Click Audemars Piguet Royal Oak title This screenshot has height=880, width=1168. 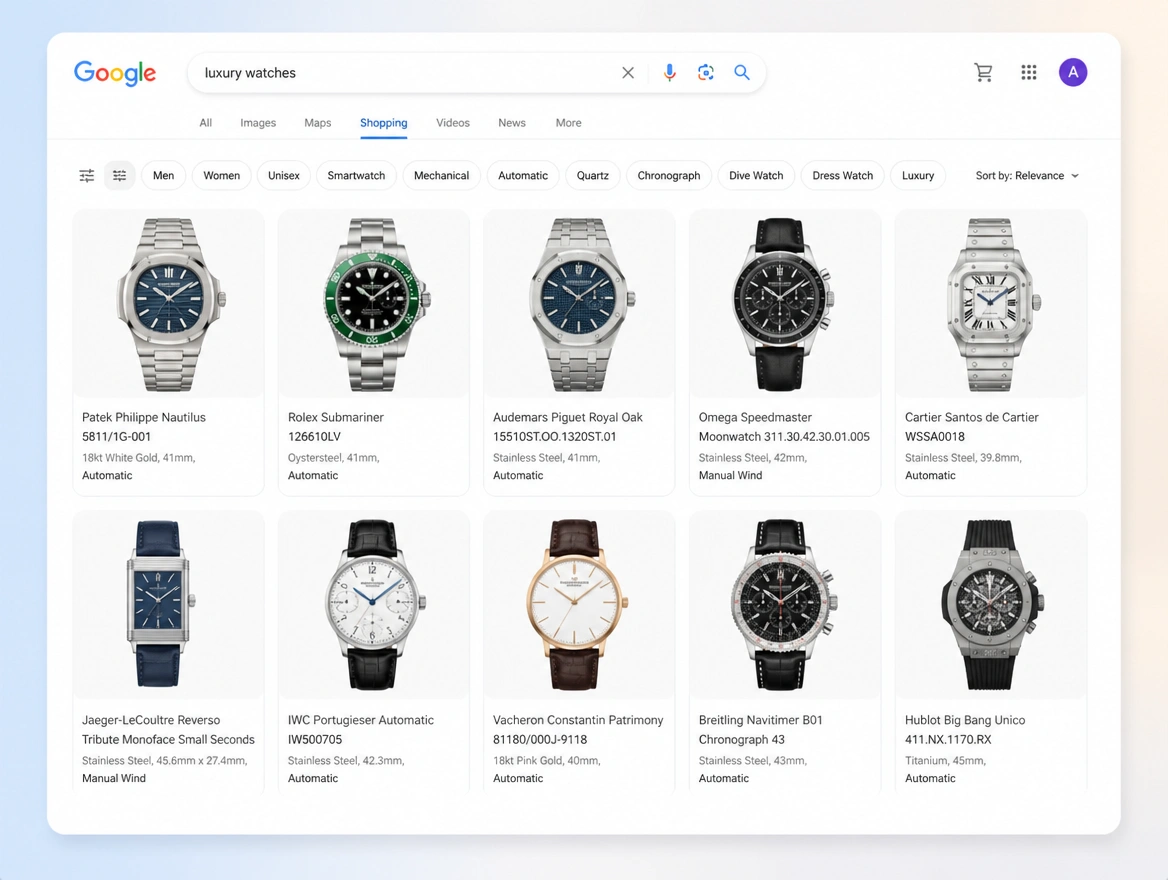click(568, 427)
